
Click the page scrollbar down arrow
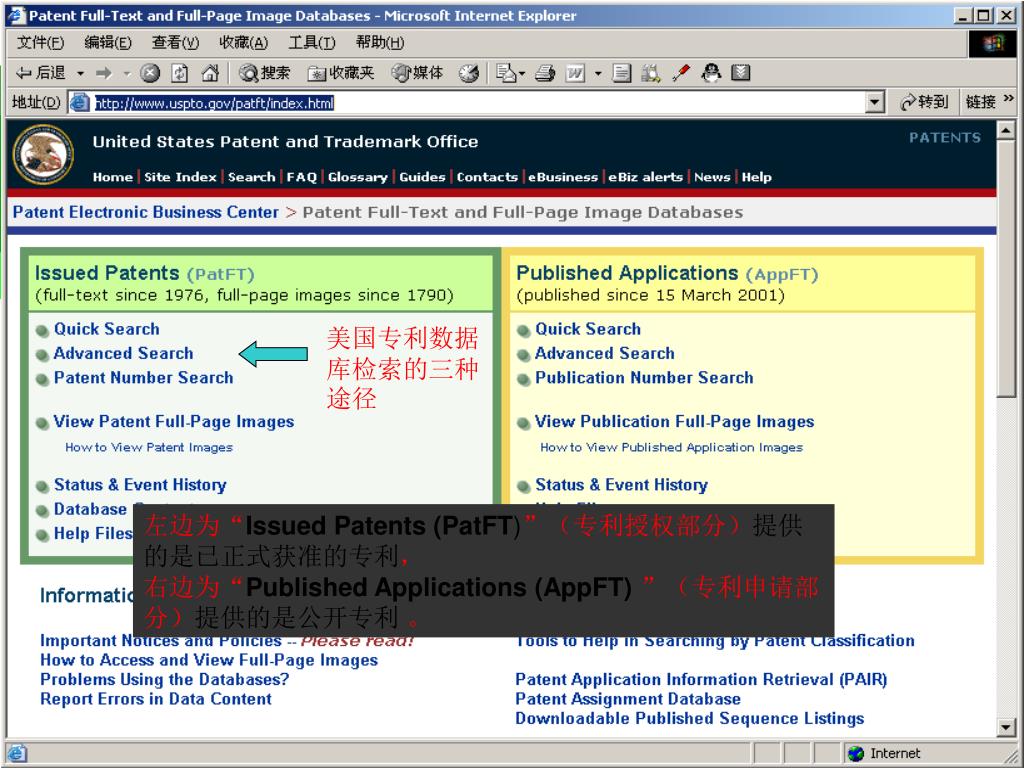pos(1006,727)
